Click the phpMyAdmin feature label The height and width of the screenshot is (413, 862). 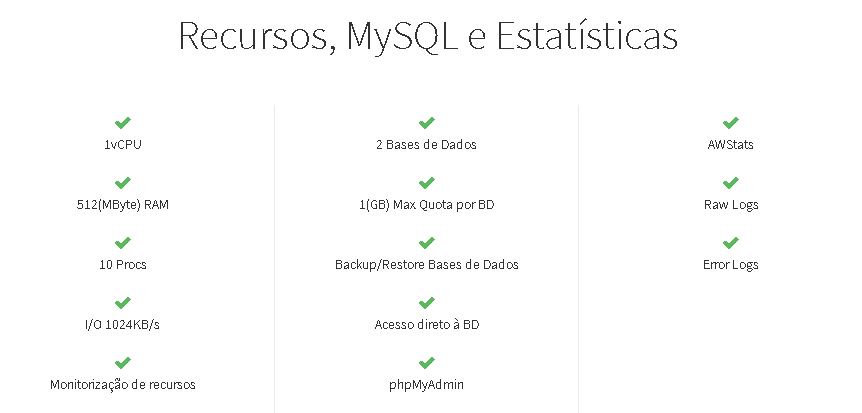[427, 384]
